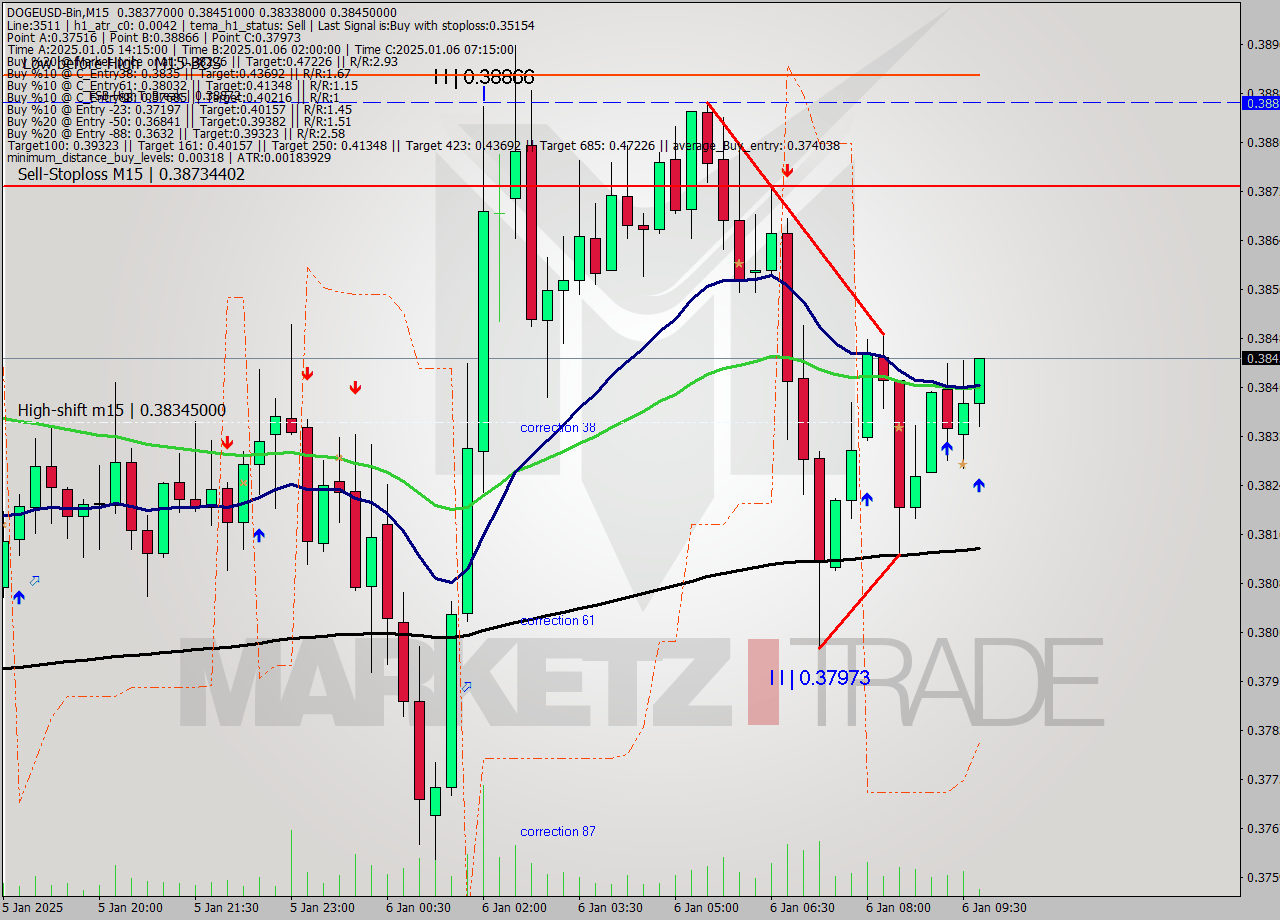Image resolution: width=1280 pixels, height=920 pixels.
Task: Click the 'I I | 0.37973' low label
Action: [819, 678]
